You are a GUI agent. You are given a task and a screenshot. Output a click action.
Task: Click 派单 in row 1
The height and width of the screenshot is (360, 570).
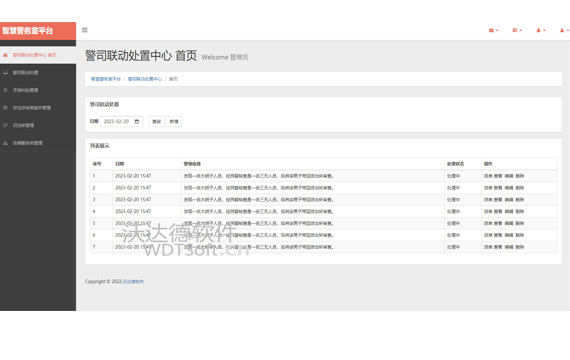[x=488, y=176]
